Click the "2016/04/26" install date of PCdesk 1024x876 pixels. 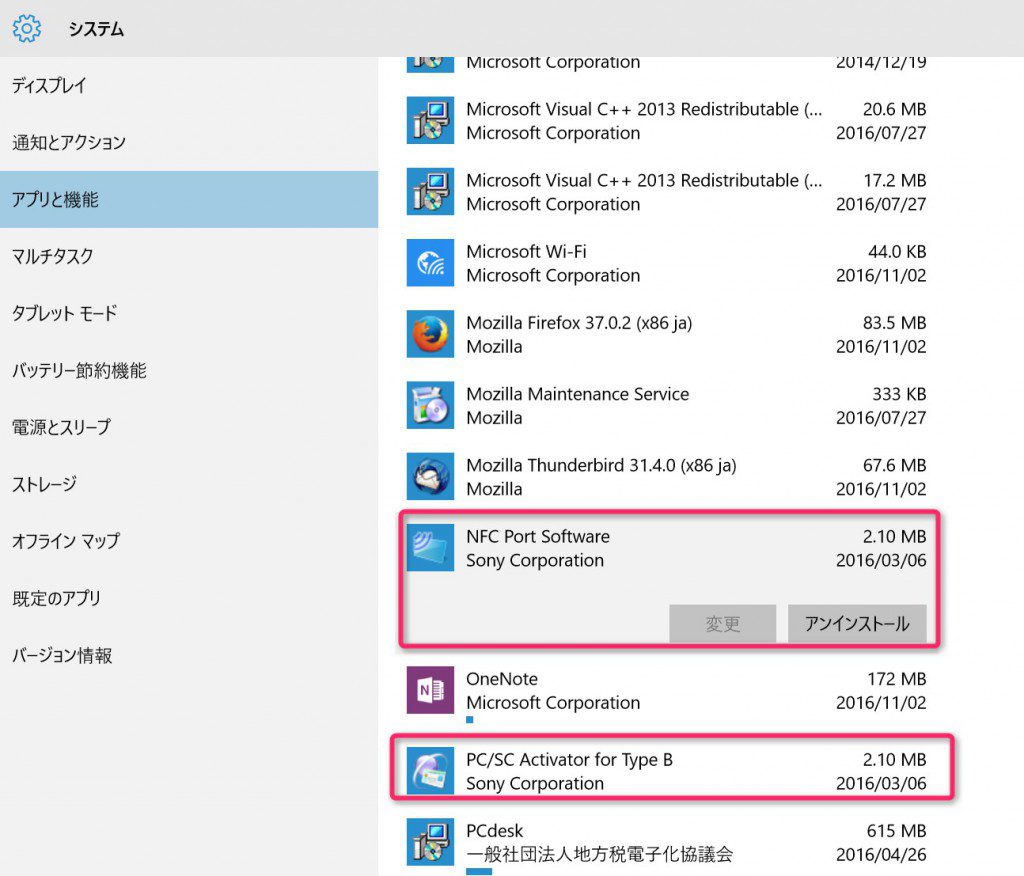(x=881, y=854)
